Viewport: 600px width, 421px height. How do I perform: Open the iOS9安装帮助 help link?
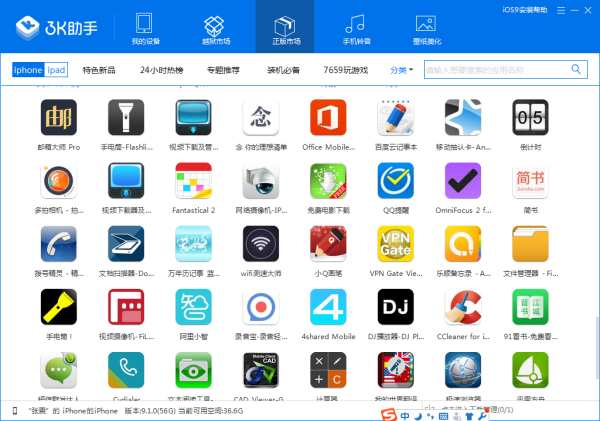click(x=524, y=10)
